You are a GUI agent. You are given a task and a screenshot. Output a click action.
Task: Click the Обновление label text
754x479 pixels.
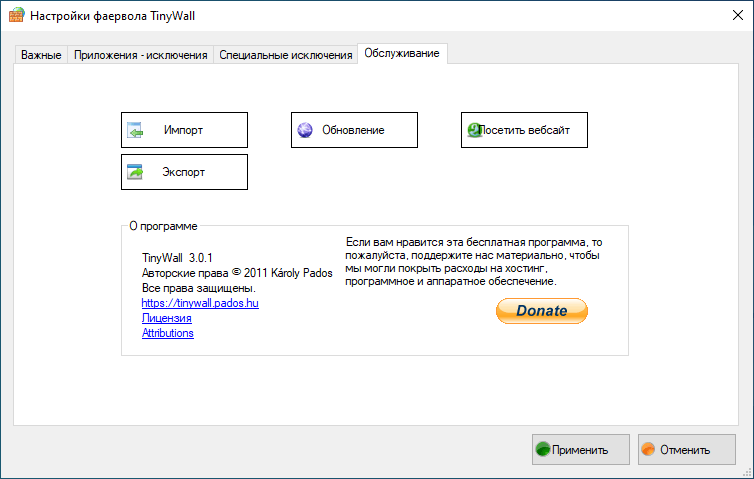coord(353,130)
